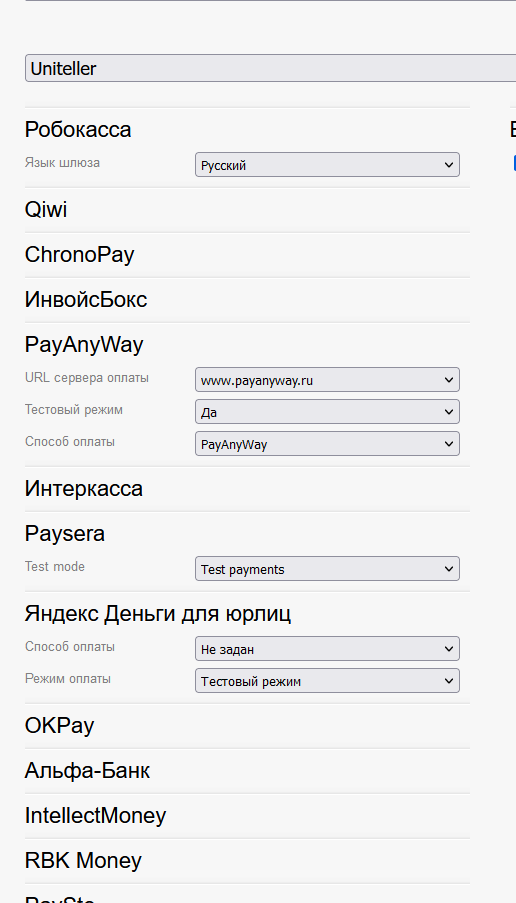The height and width of the screenshot is (903, 516).
Task: Change PayAnyWay Тестовый режим value Да
Action: (327, 412)
